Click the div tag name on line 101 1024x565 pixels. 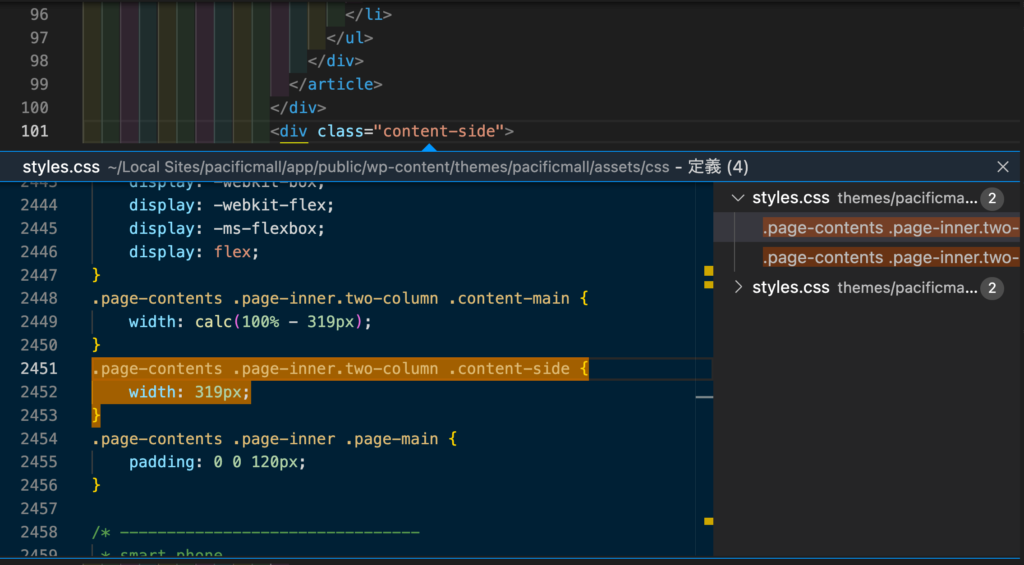(x=294, y=131)
